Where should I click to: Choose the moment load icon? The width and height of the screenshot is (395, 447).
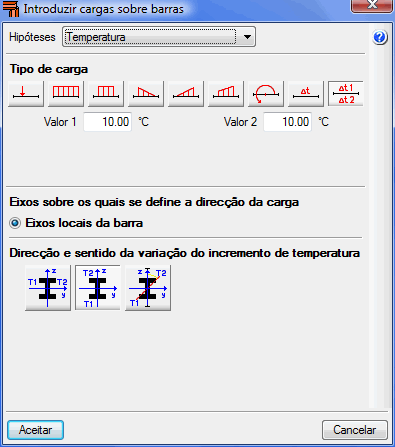click(266, 94)
